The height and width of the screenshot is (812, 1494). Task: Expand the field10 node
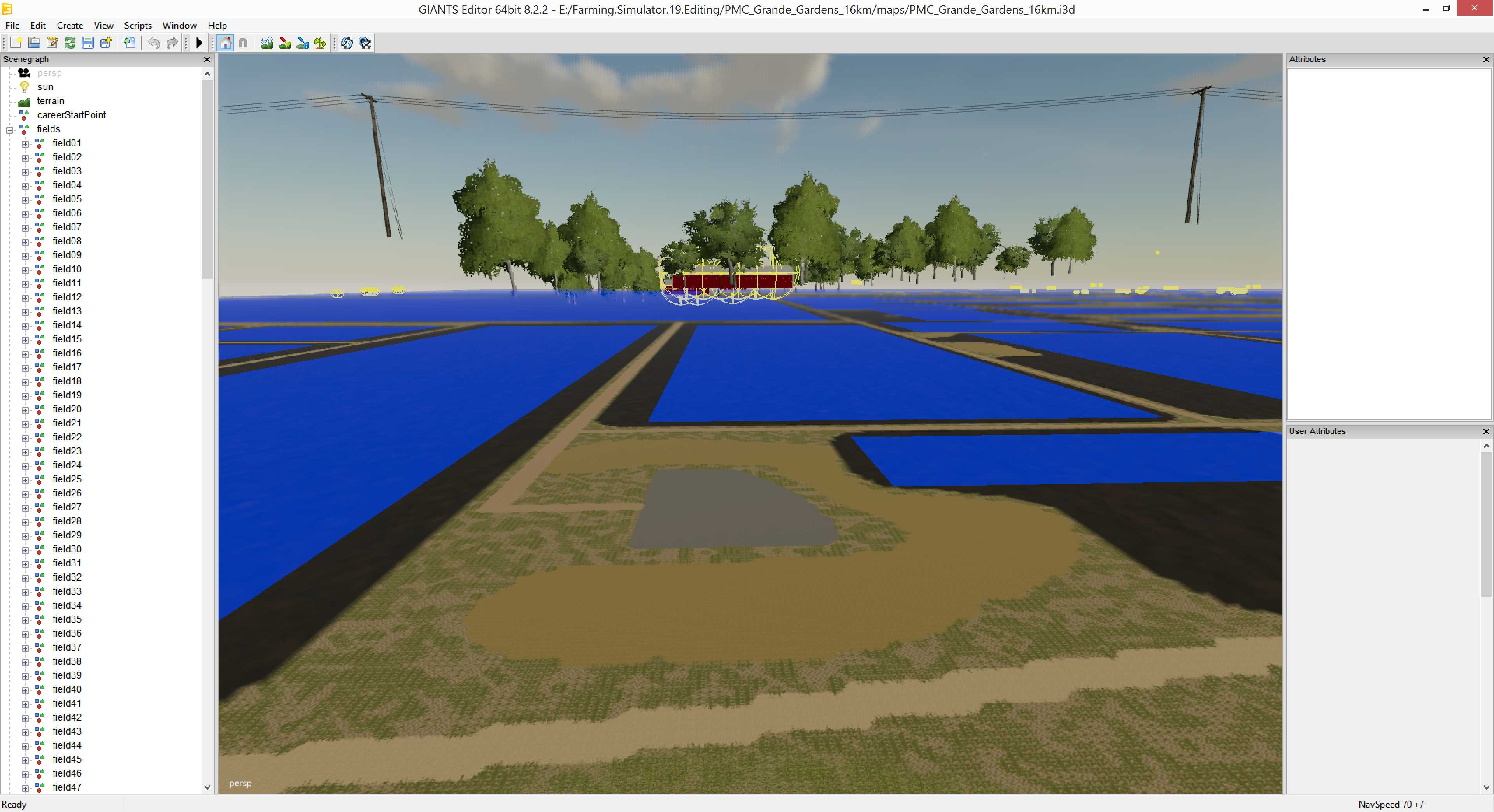[x=25, y=270]
